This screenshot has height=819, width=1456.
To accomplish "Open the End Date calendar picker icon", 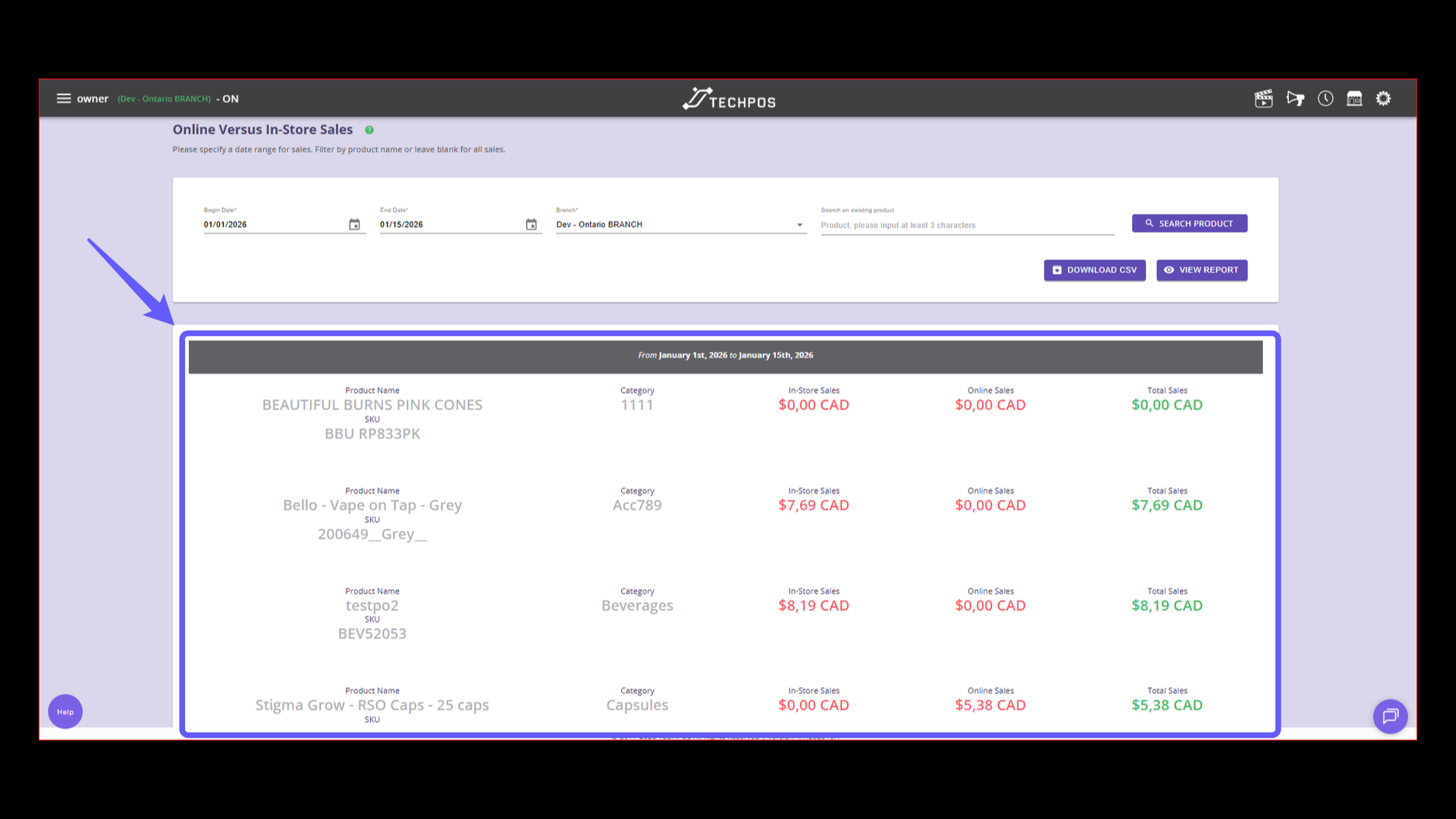I will (531, 224).
